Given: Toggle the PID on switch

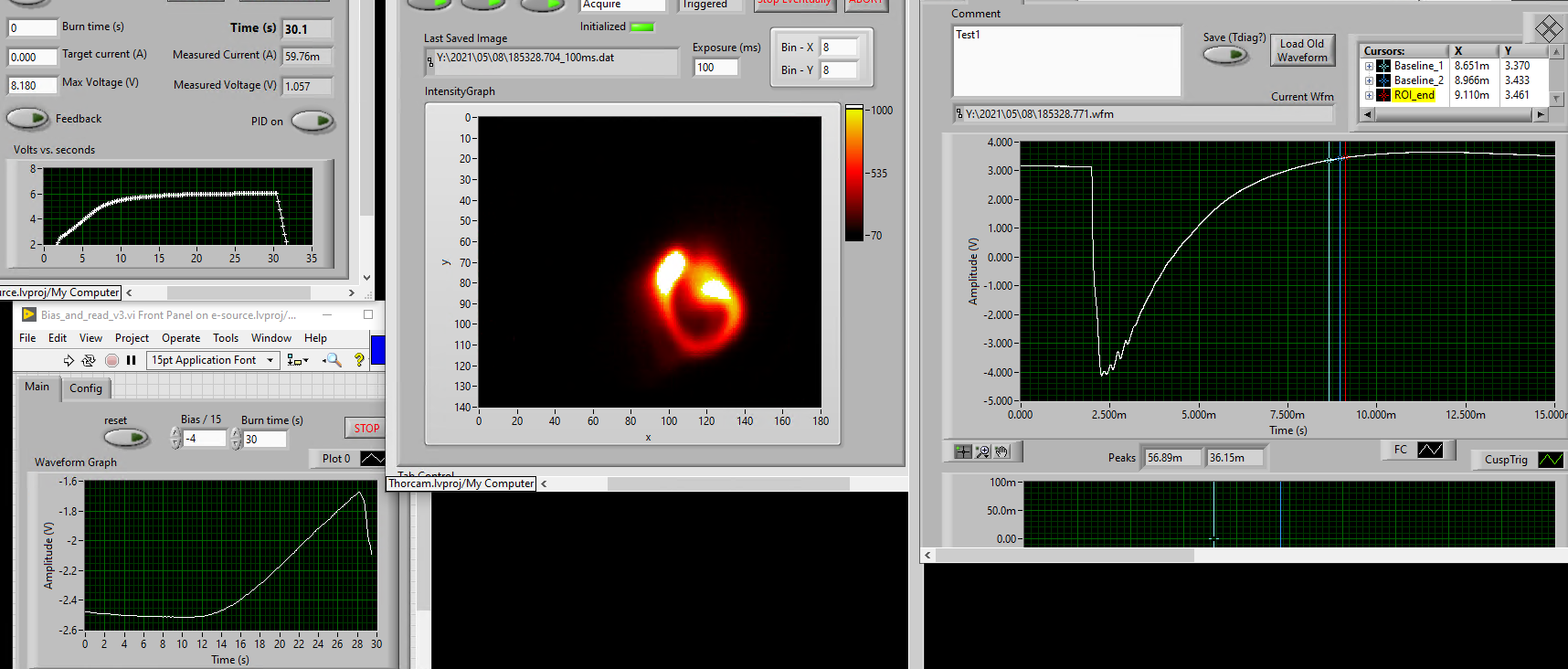Looking at the screenshot, I should click(x=313, y=121).
